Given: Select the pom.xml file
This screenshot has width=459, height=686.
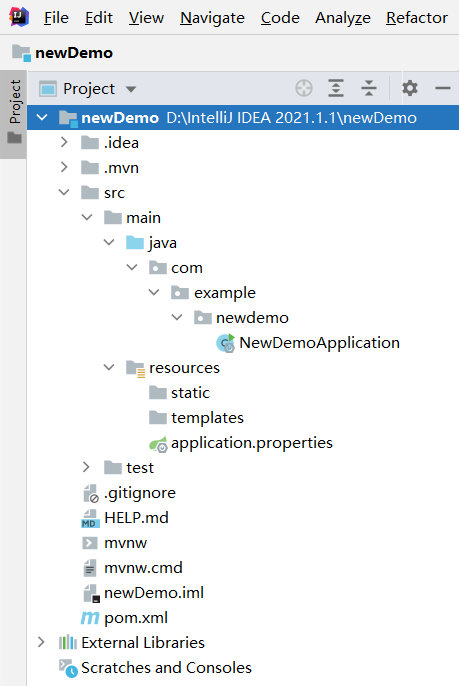Looking at the screenshot, I should tap(136, 618).
